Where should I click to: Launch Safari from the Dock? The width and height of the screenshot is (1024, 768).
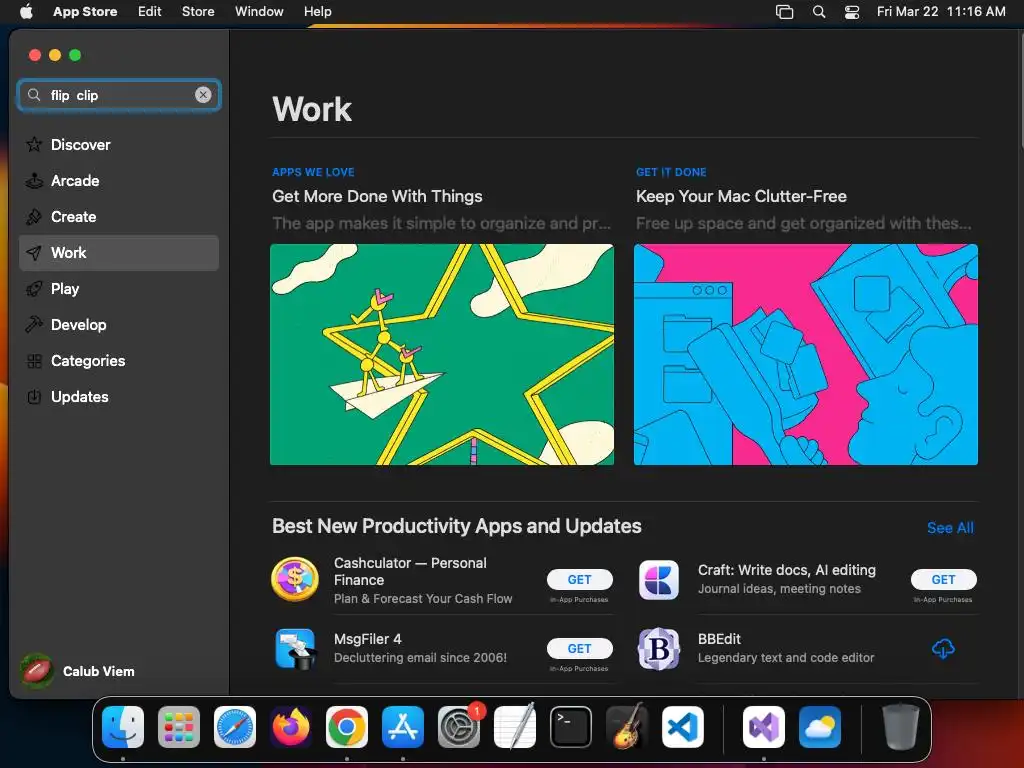coord(234,726)
